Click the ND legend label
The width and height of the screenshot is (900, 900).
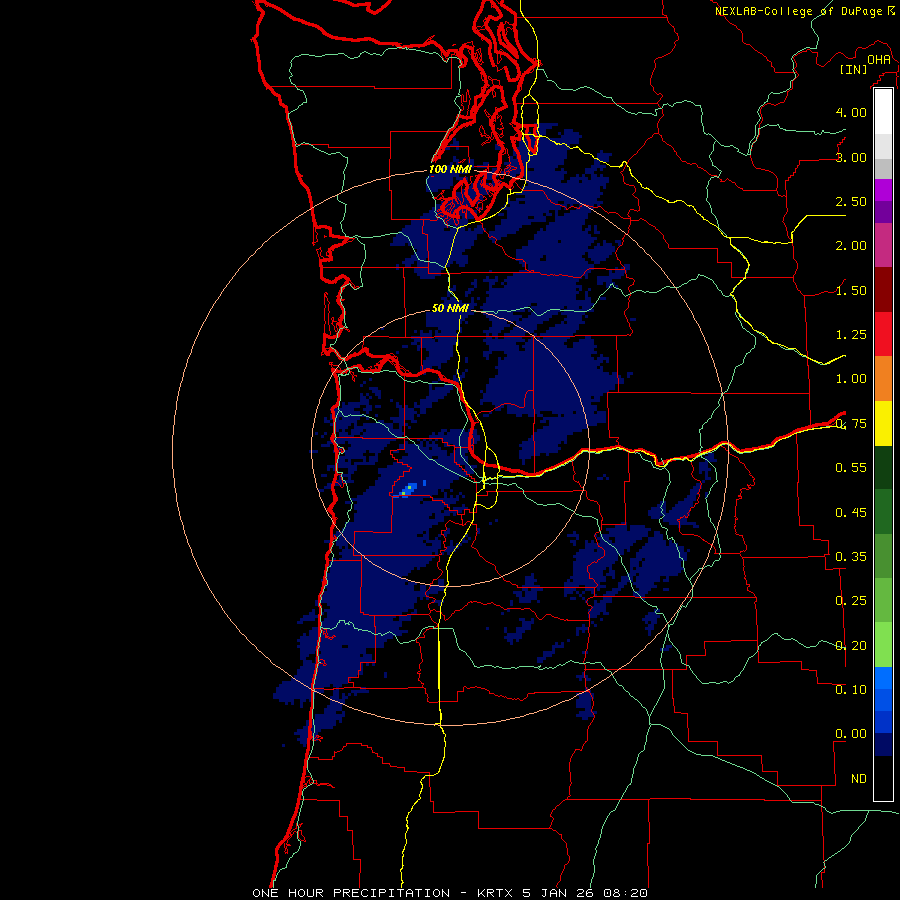(859, 779)
